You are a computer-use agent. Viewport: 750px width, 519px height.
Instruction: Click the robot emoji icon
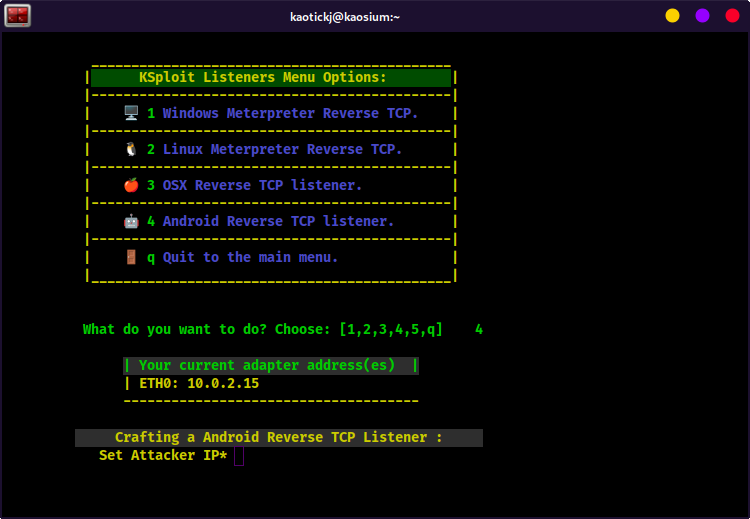131,221
